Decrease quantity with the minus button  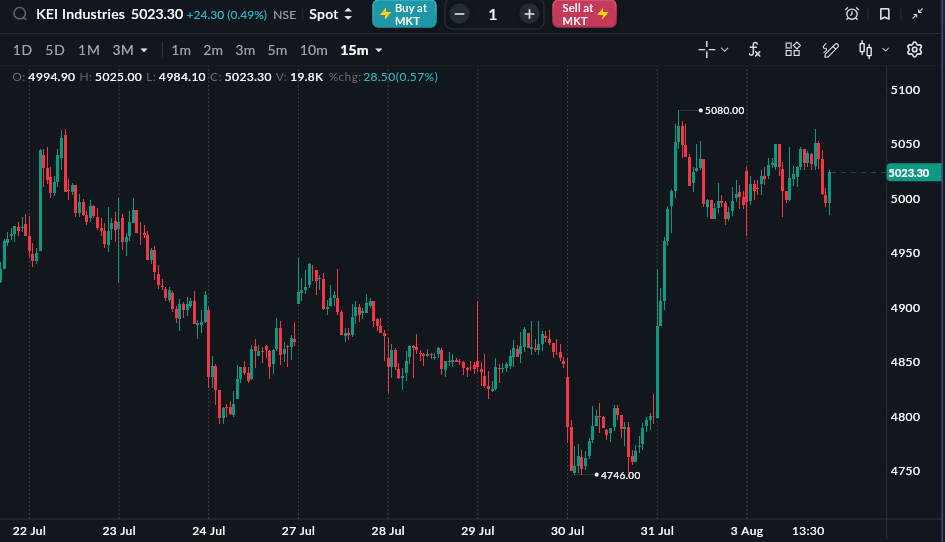[x=459, y=14]
